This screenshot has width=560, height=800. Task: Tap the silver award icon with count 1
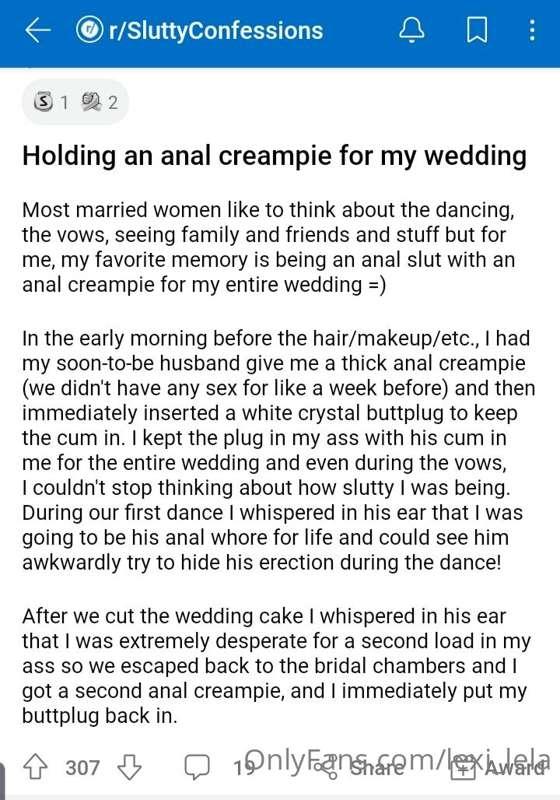[x=43, y=102]
